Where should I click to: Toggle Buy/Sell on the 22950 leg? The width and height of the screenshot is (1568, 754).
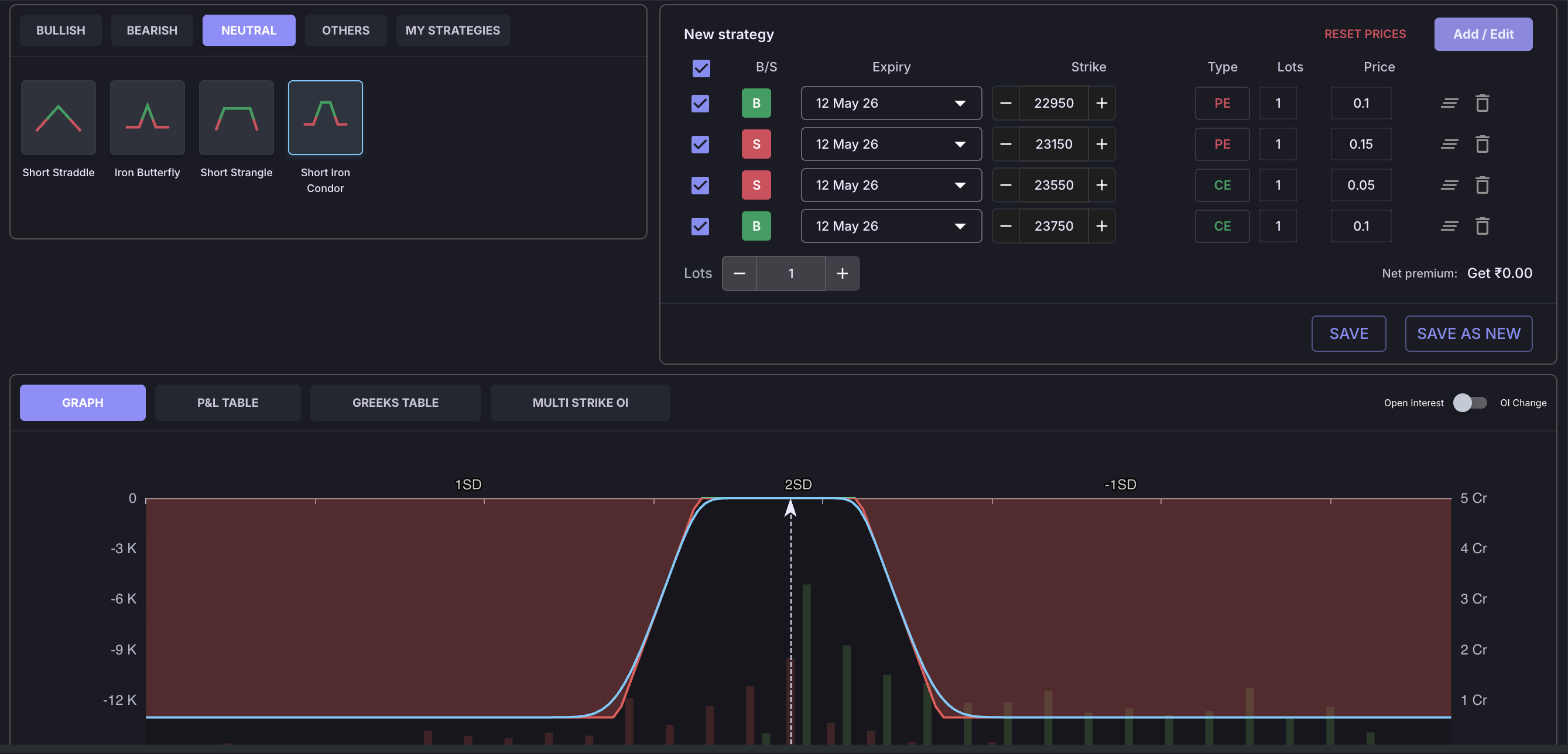[756, 104]
